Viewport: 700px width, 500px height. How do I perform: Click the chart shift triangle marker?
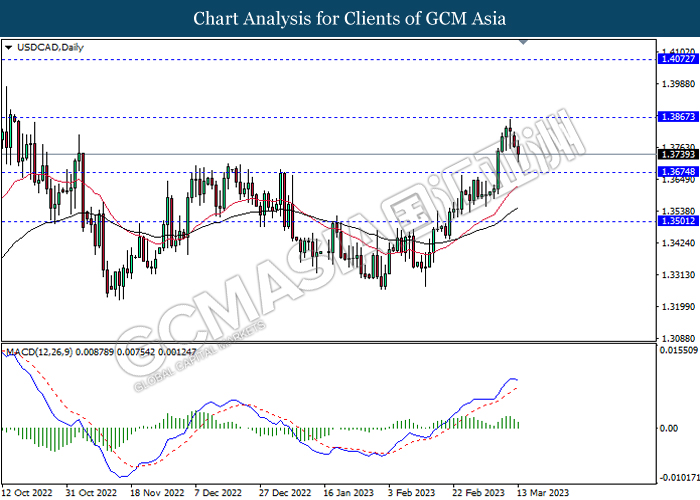pos(523,42)
